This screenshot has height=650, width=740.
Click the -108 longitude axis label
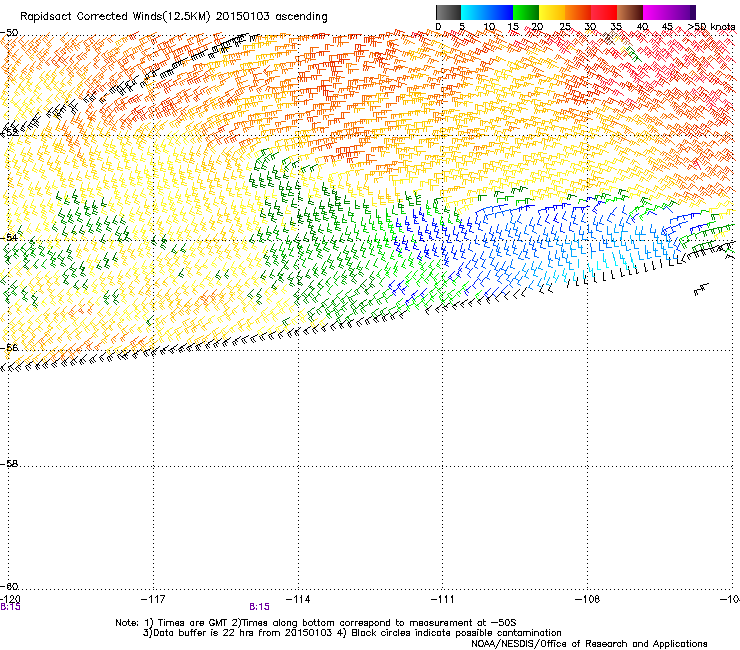[588, 599]
